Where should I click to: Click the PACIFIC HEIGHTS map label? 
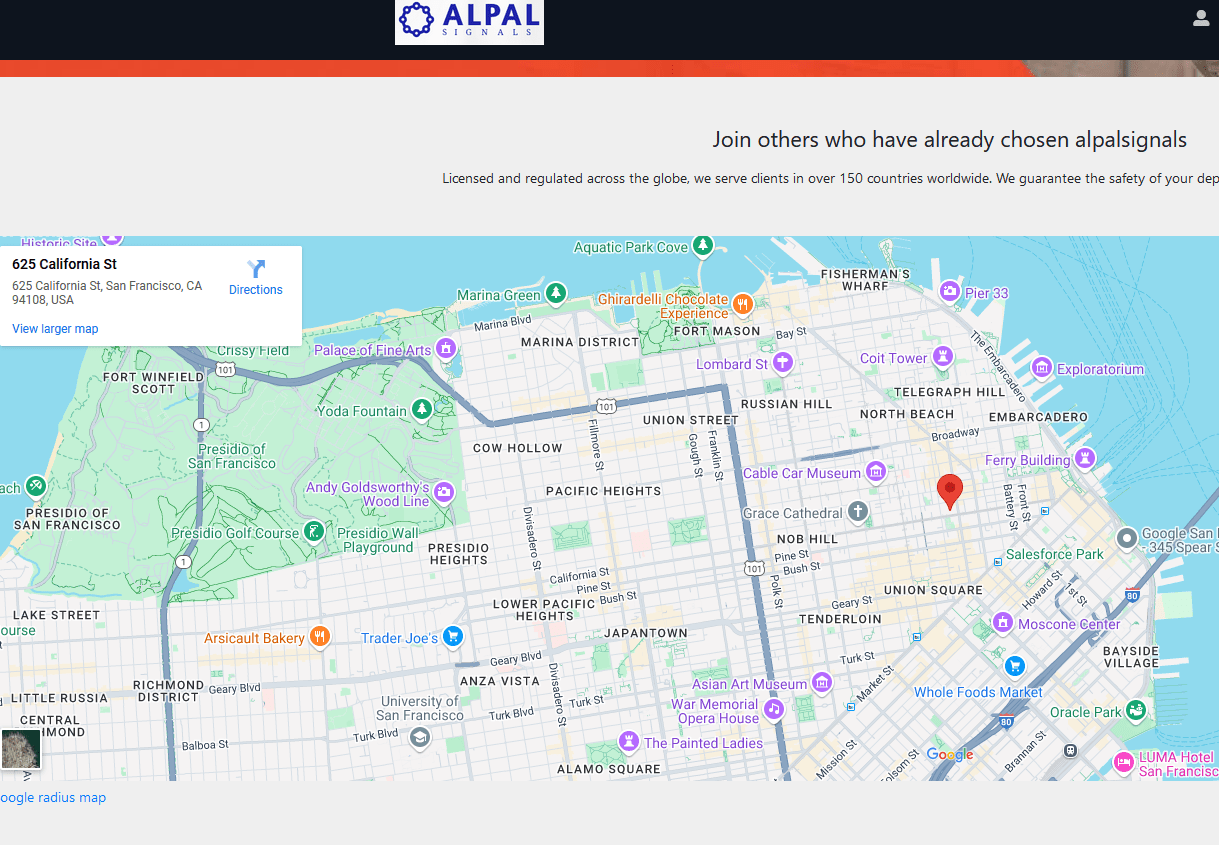(x=603, y=491)
